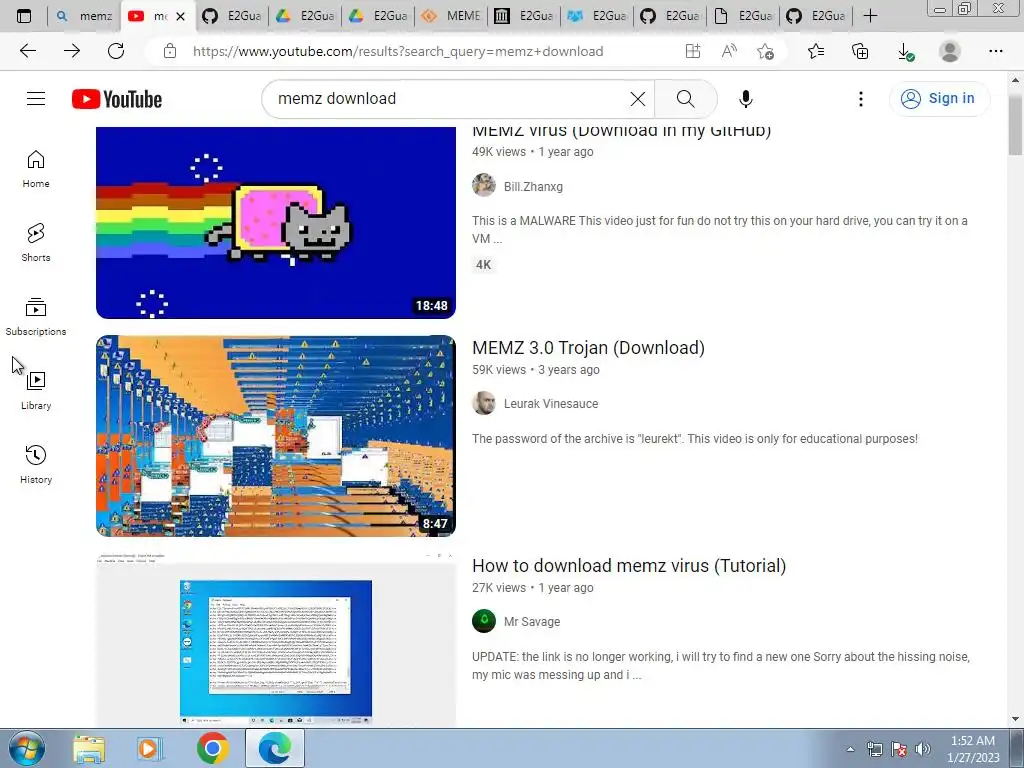Launch Windows Media Player from taskbar
The width and height of the screenshot is (1024, 768).
(x=150, y=748)
